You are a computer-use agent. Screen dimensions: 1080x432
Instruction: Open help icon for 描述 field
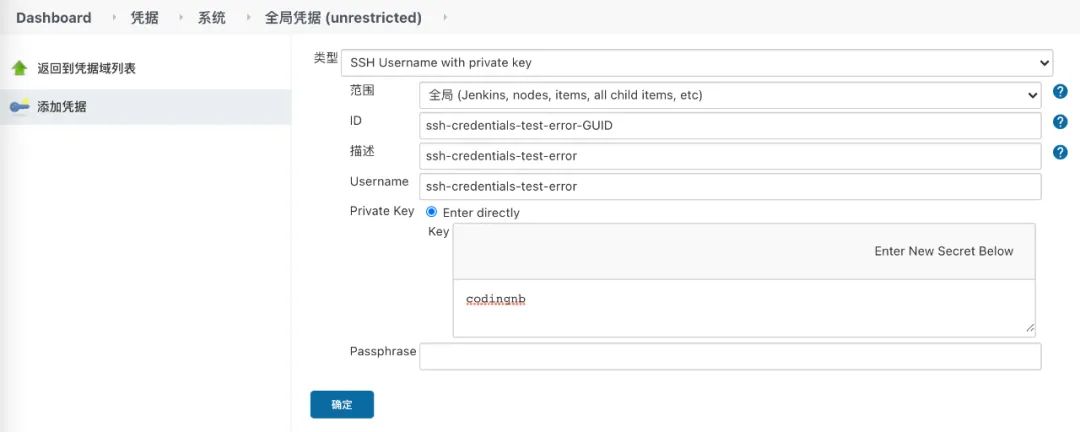coord(1060,152)
